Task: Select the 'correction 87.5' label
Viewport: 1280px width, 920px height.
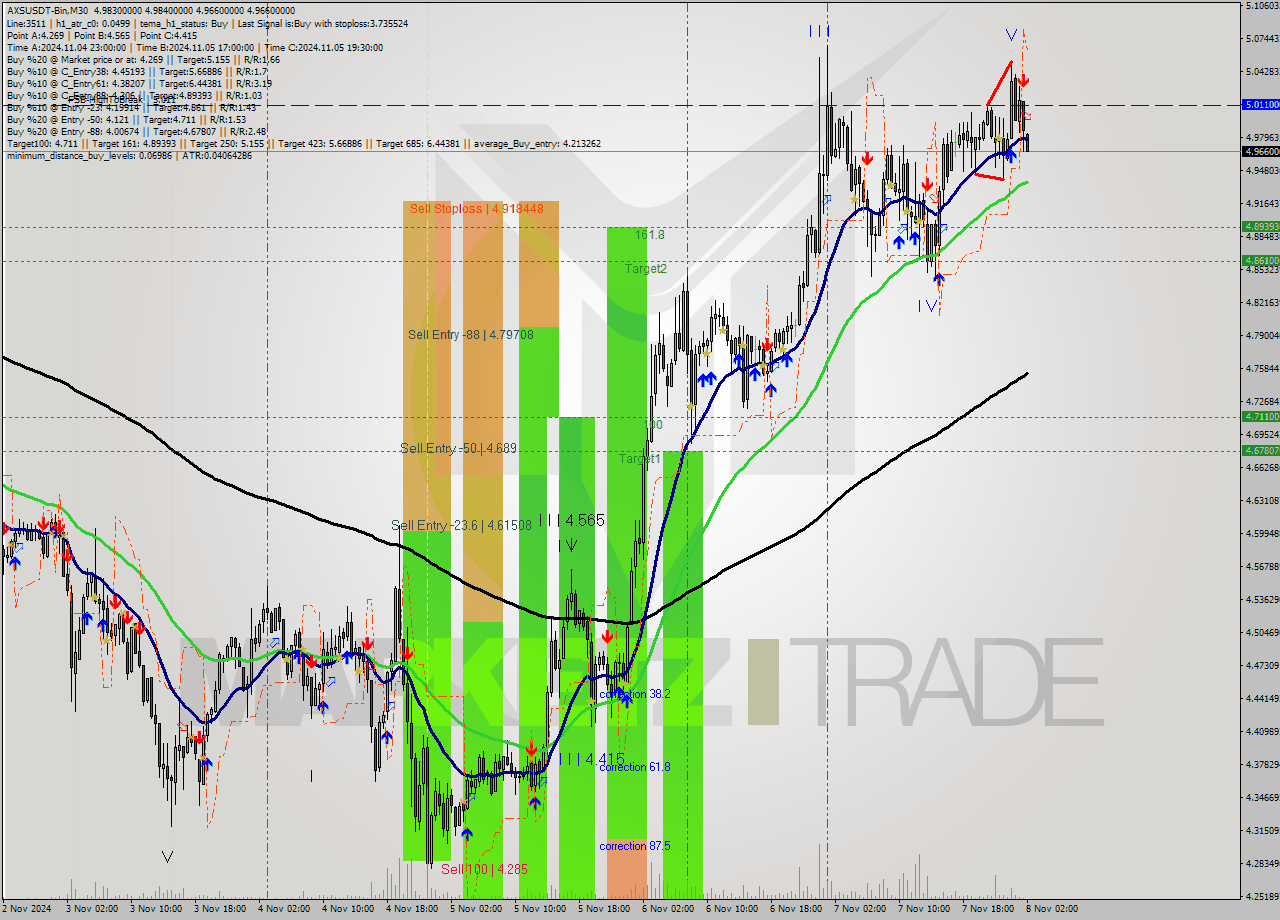Action: pos(634,846)
